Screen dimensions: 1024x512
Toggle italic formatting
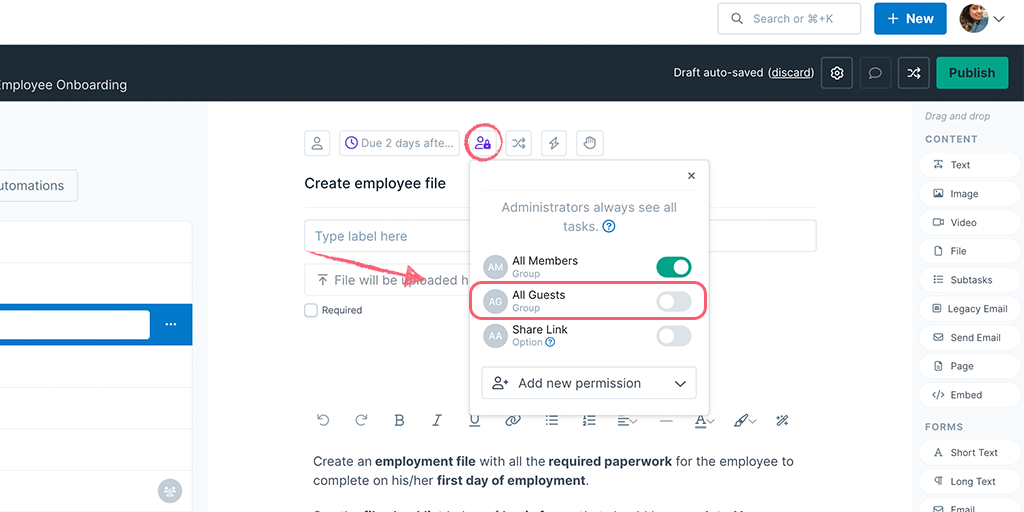pyautogui.click(x=438, y=421)
